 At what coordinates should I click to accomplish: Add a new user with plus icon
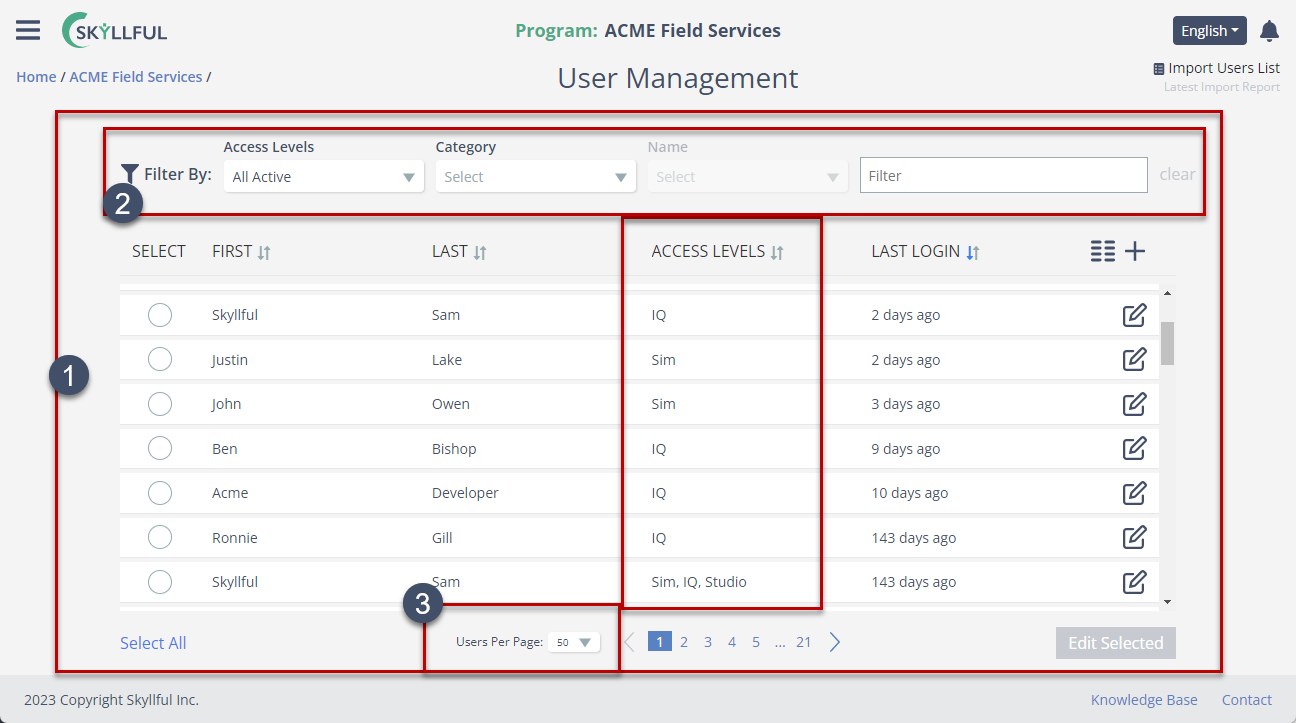click(1134, 251)
